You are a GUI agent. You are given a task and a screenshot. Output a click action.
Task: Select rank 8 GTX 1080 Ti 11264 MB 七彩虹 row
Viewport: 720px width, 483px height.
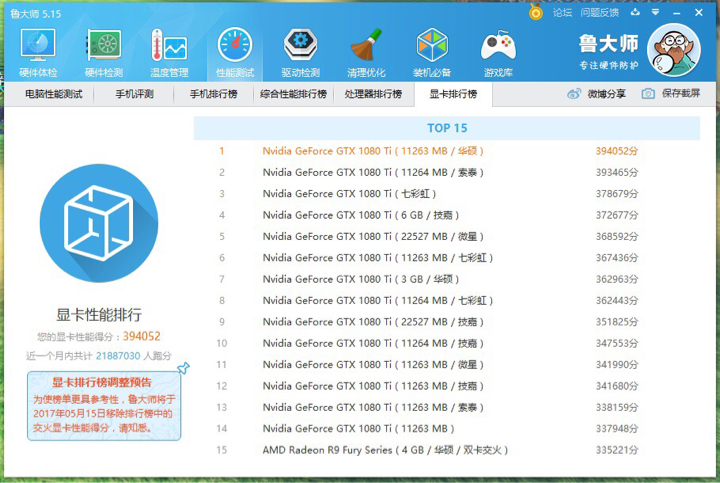click(447, 301)
